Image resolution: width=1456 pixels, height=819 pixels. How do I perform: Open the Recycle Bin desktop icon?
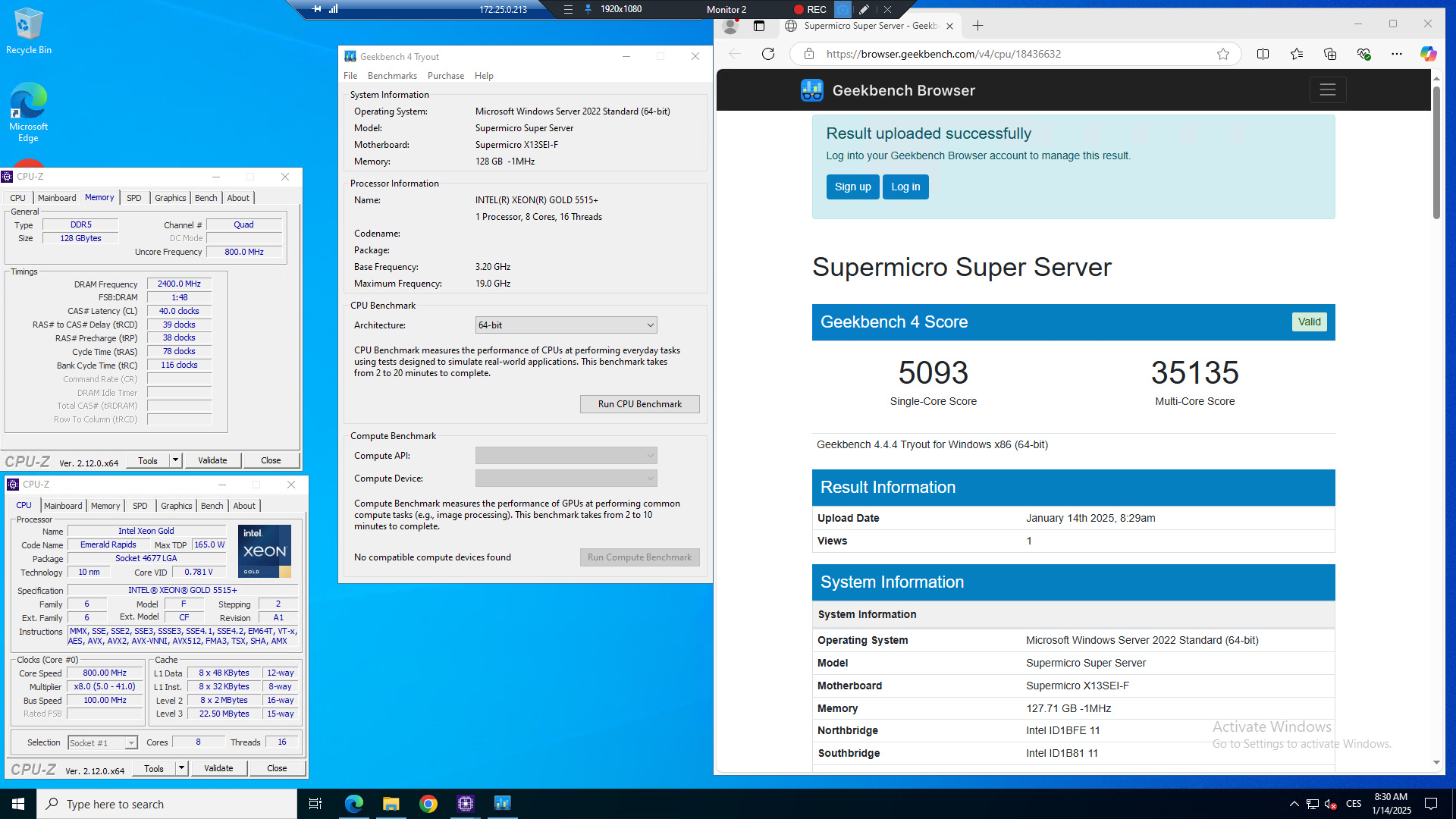click(28, 31)
